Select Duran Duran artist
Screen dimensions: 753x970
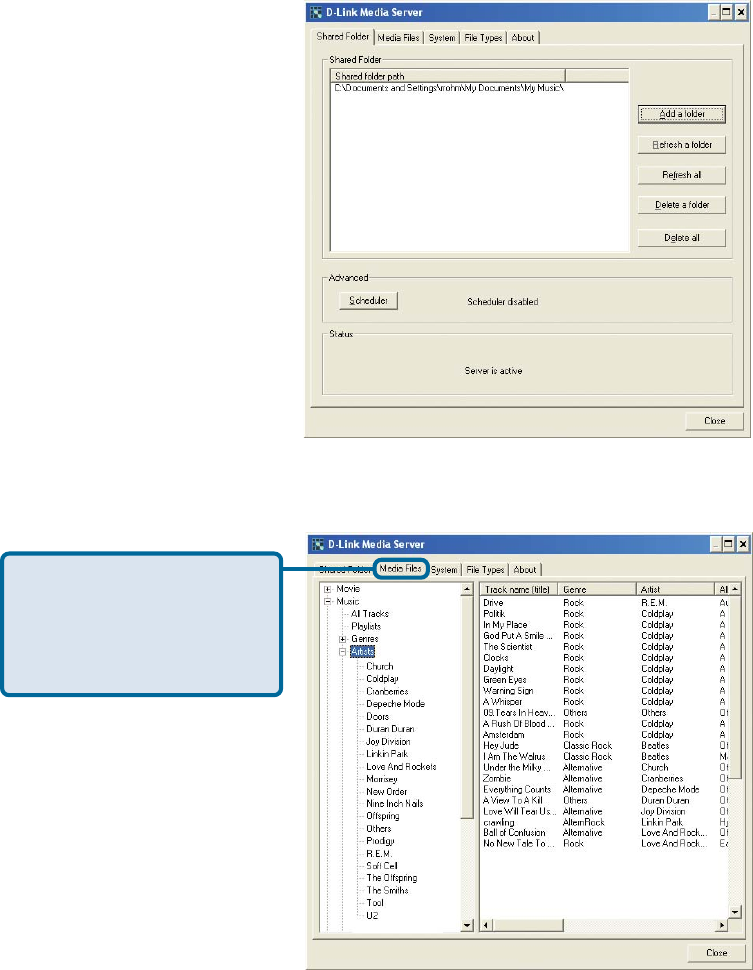(x=390, y=729)
